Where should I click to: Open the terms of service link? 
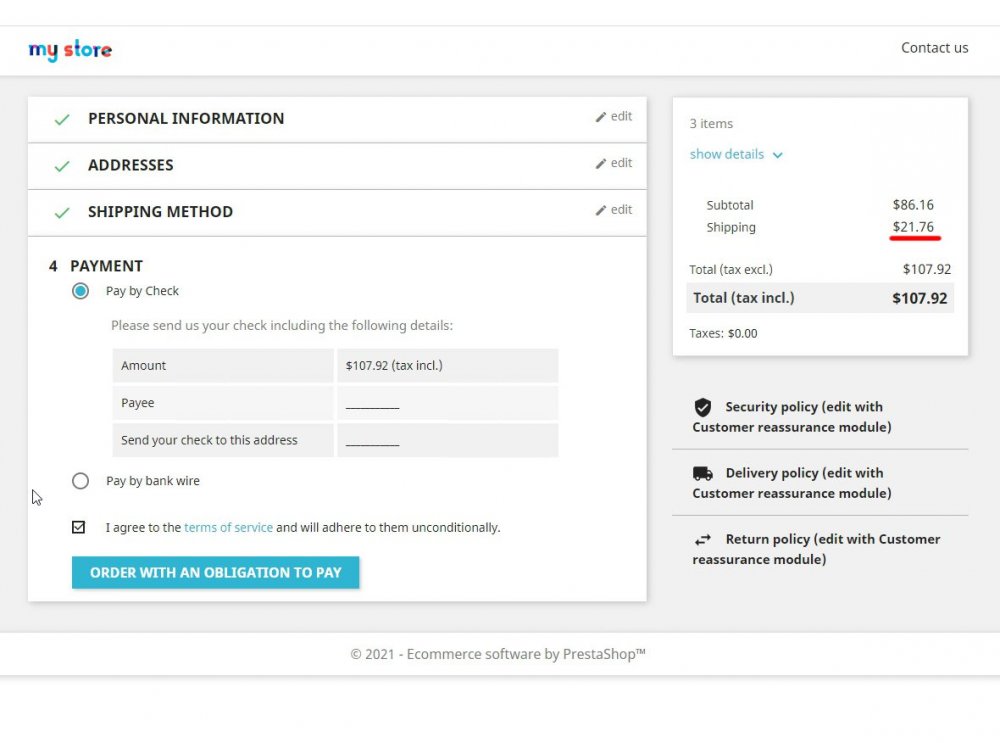(x=228, y=527)
